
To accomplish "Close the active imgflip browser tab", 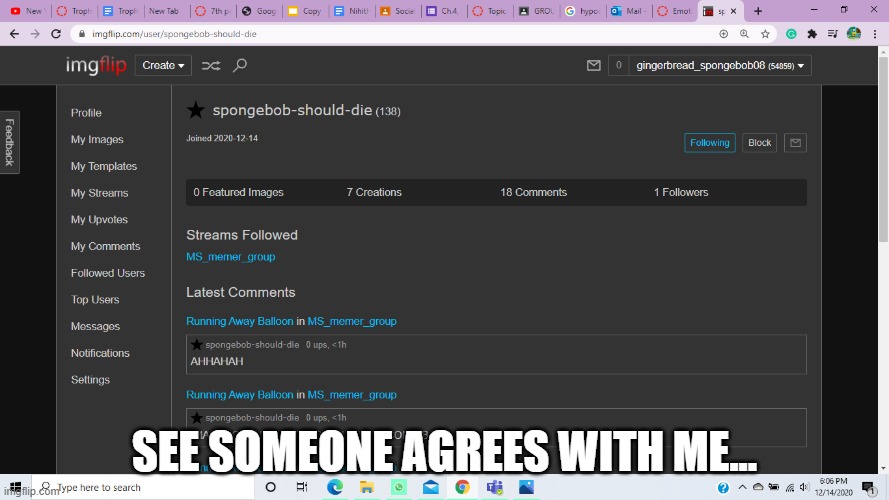I will (734, 11).
